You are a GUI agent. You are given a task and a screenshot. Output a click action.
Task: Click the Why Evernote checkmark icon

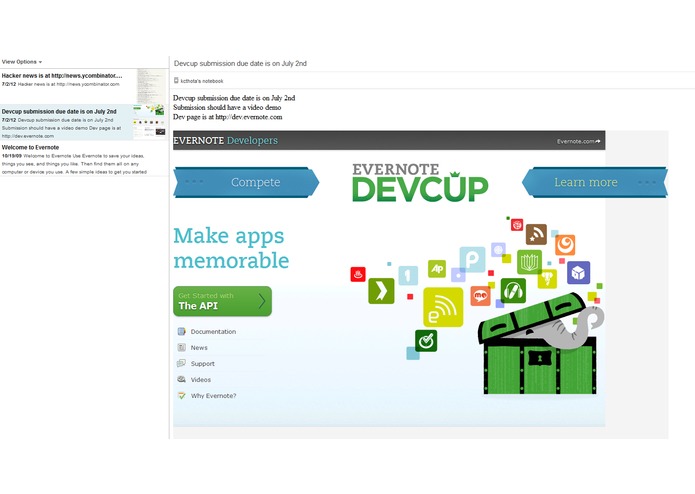pyautogui.click(x=181, y=396)
